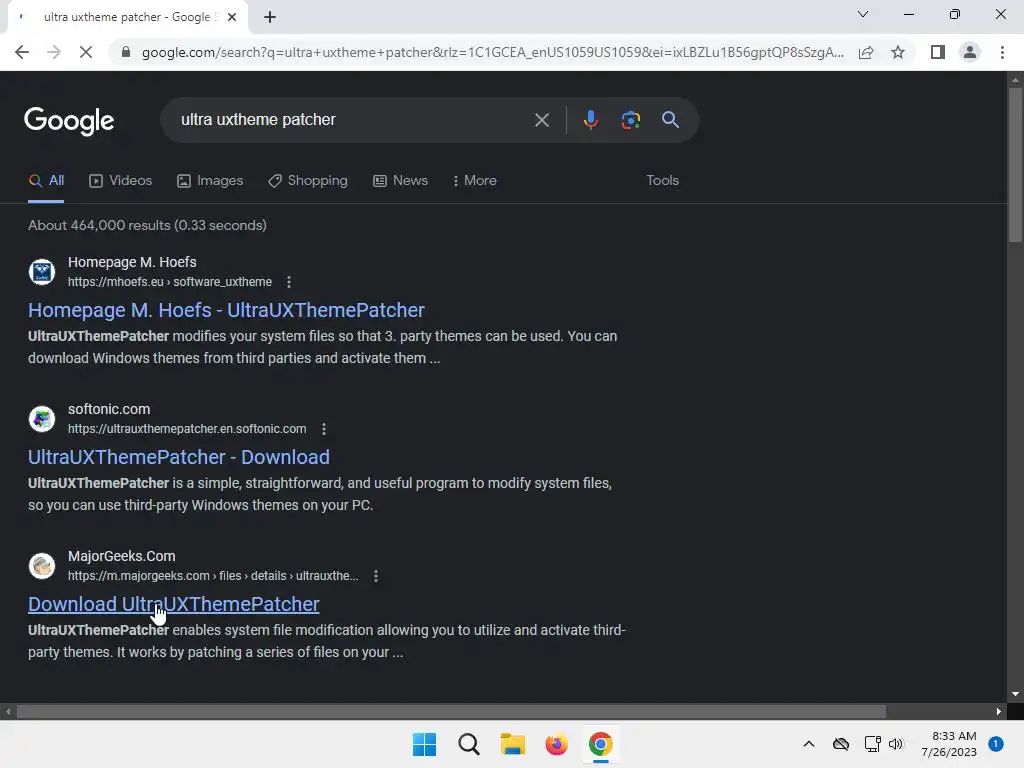This screenshot has width=1024, height=768.
Task: Switch to the Videos tab
Action: coord(121,181)
